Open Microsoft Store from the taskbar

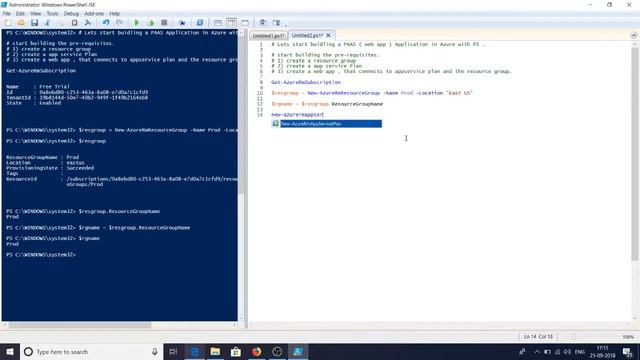pos(236,351)
